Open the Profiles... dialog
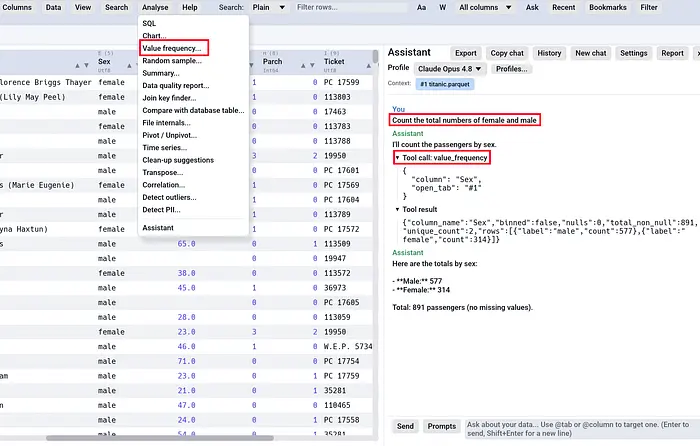 click(512, 69)
